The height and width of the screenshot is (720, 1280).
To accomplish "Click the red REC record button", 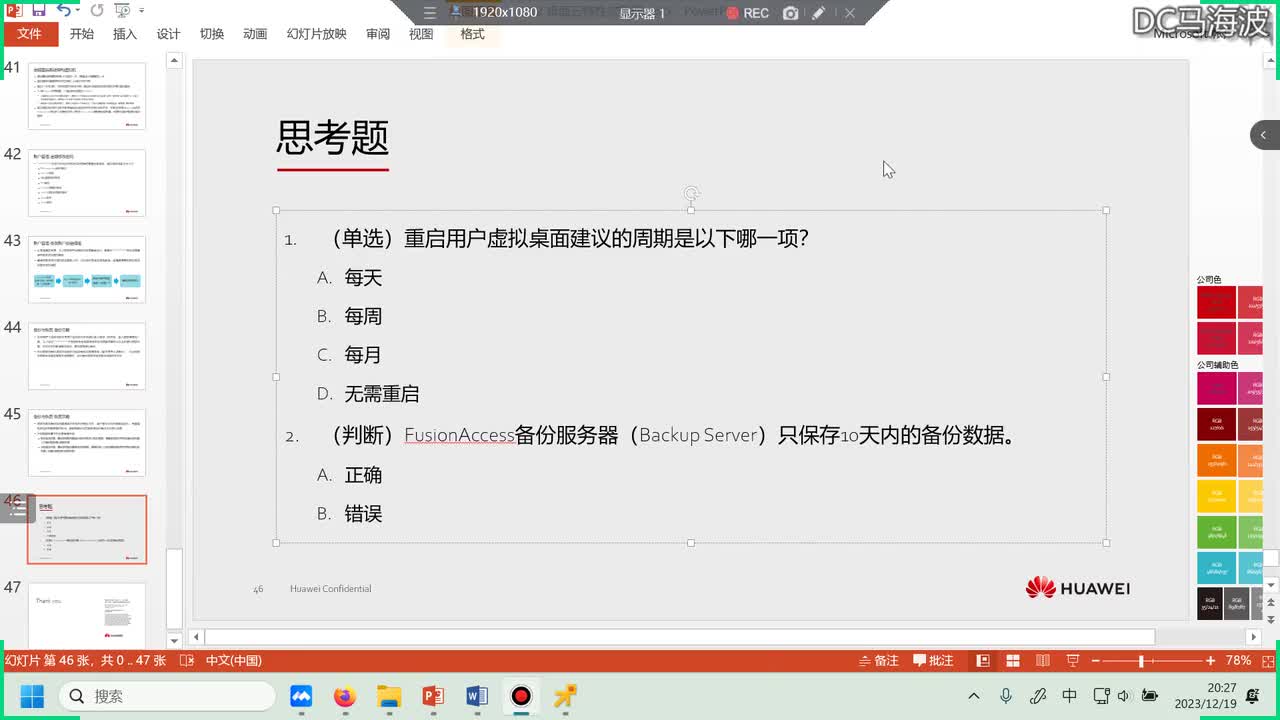I will pyautogui.click(x=747, y=13).
